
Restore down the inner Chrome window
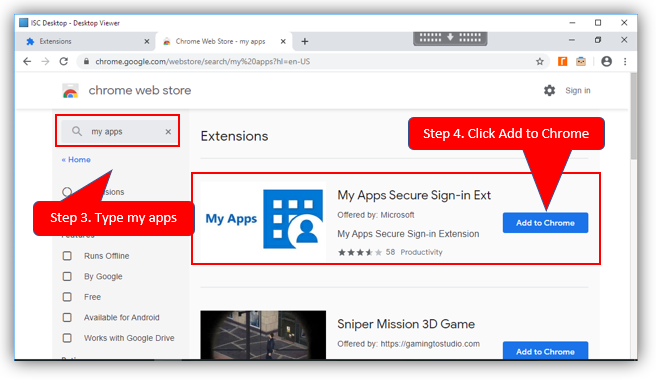pos(598,40)
